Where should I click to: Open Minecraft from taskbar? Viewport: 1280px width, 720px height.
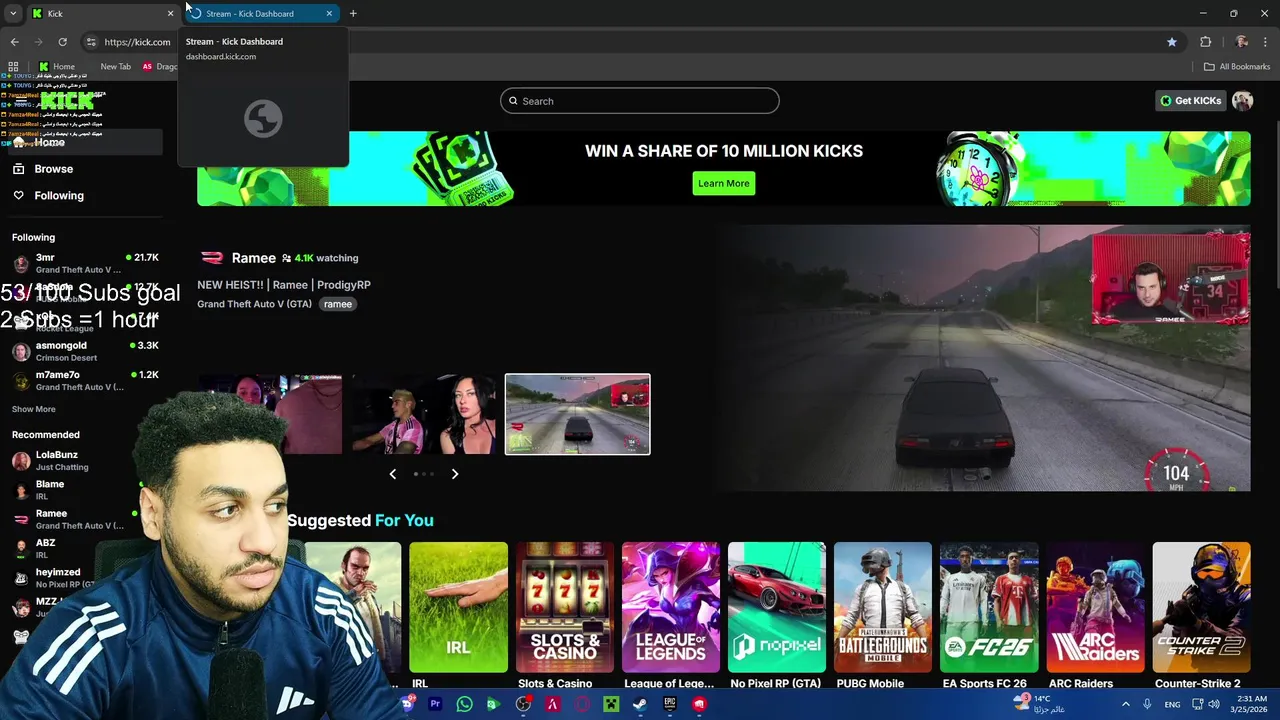(611, 704)
